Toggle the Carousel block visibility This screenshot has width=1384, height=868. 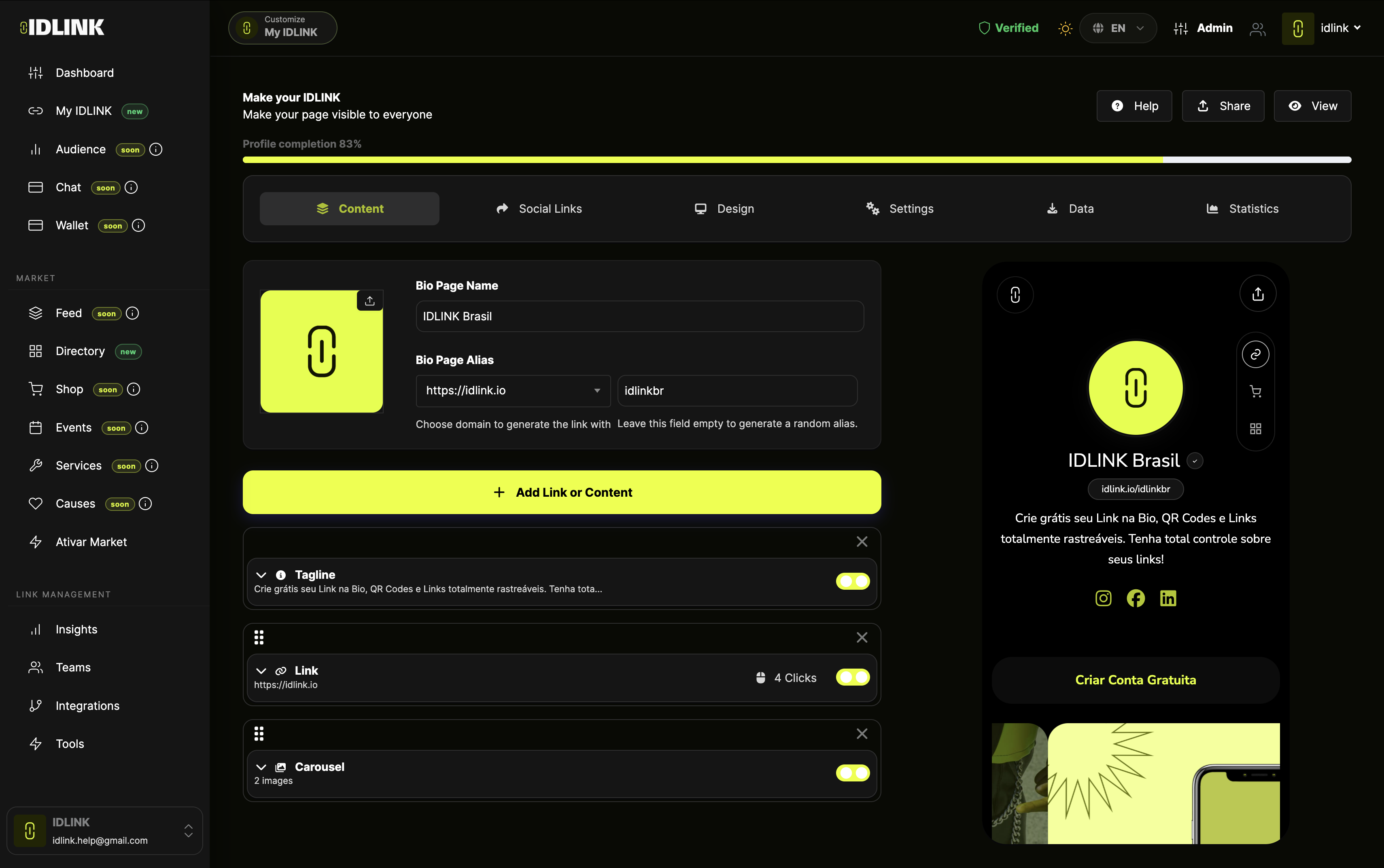point(853,773)
